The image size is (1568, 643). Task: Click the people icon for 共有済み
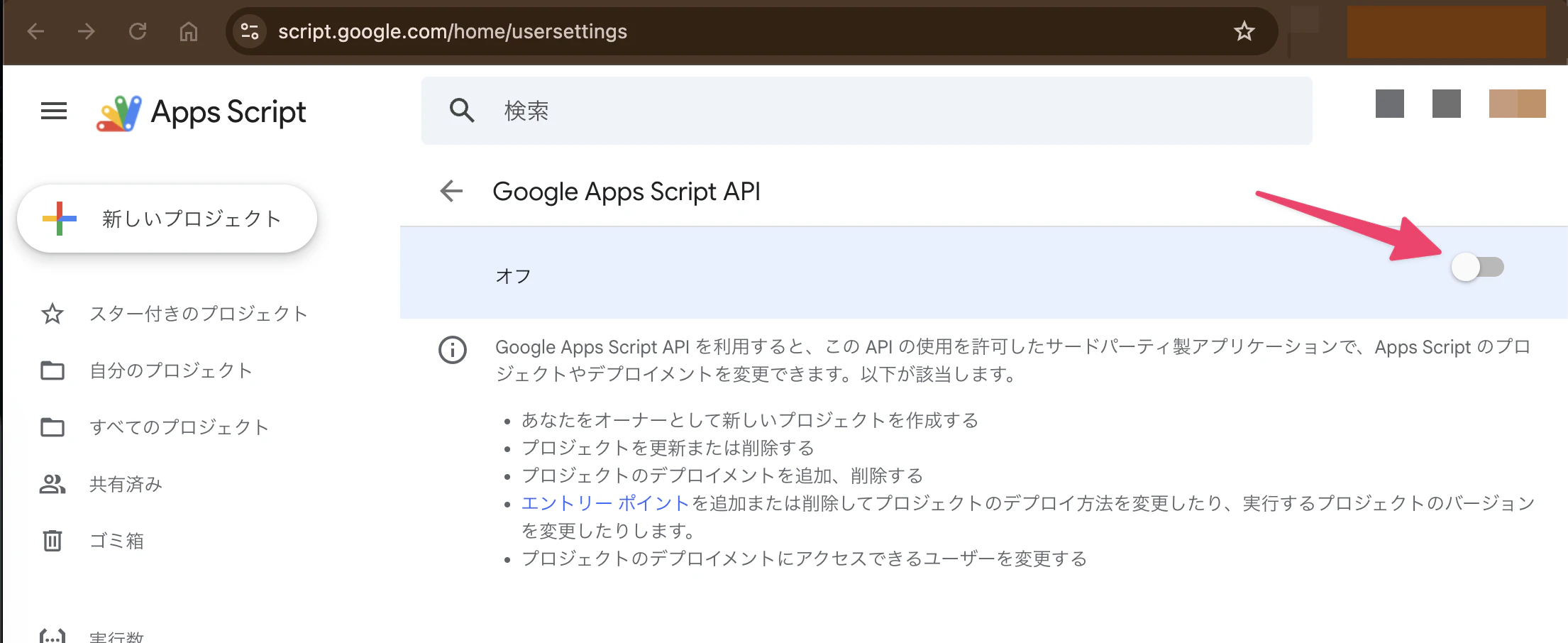[53, 484]
